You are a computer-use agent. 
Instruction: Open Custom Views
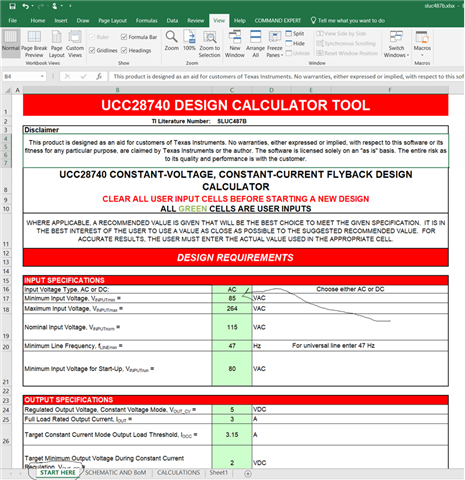pos(75,44)
